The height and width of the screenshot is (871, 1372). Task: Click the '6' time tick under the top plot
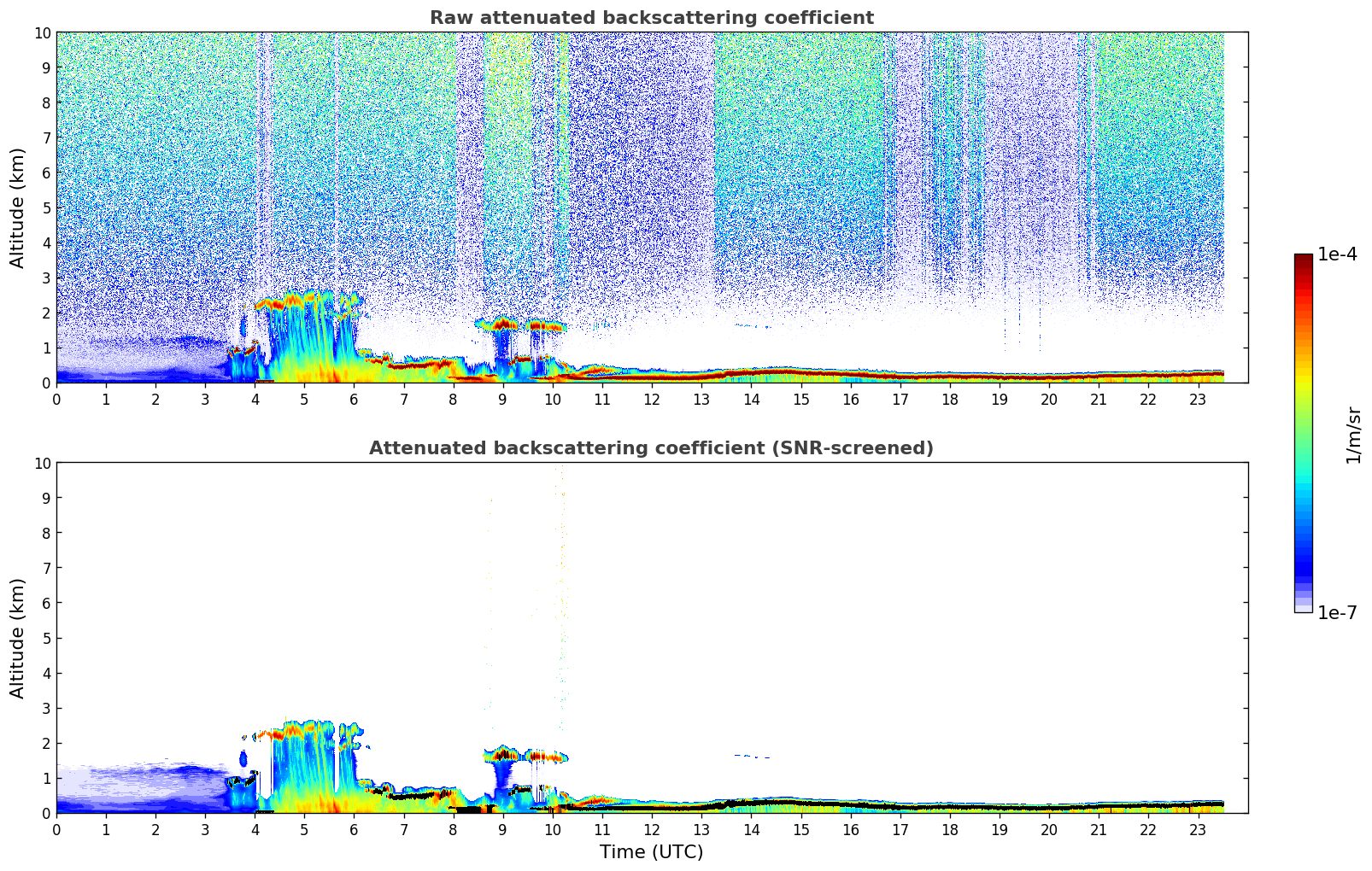click(355, 400)
